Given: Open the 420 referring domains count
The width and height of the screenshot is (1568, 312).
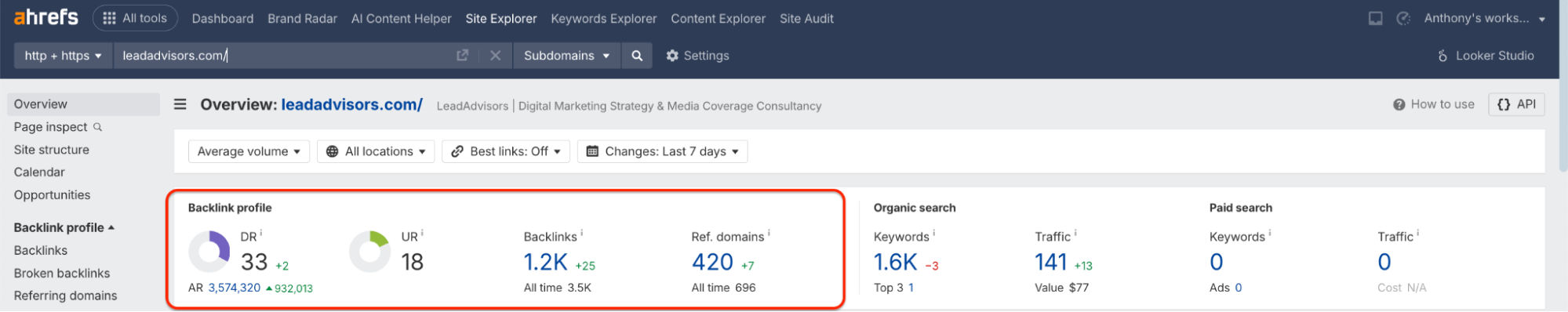Looking at the screenshot, I should click(x=712, y=262).
